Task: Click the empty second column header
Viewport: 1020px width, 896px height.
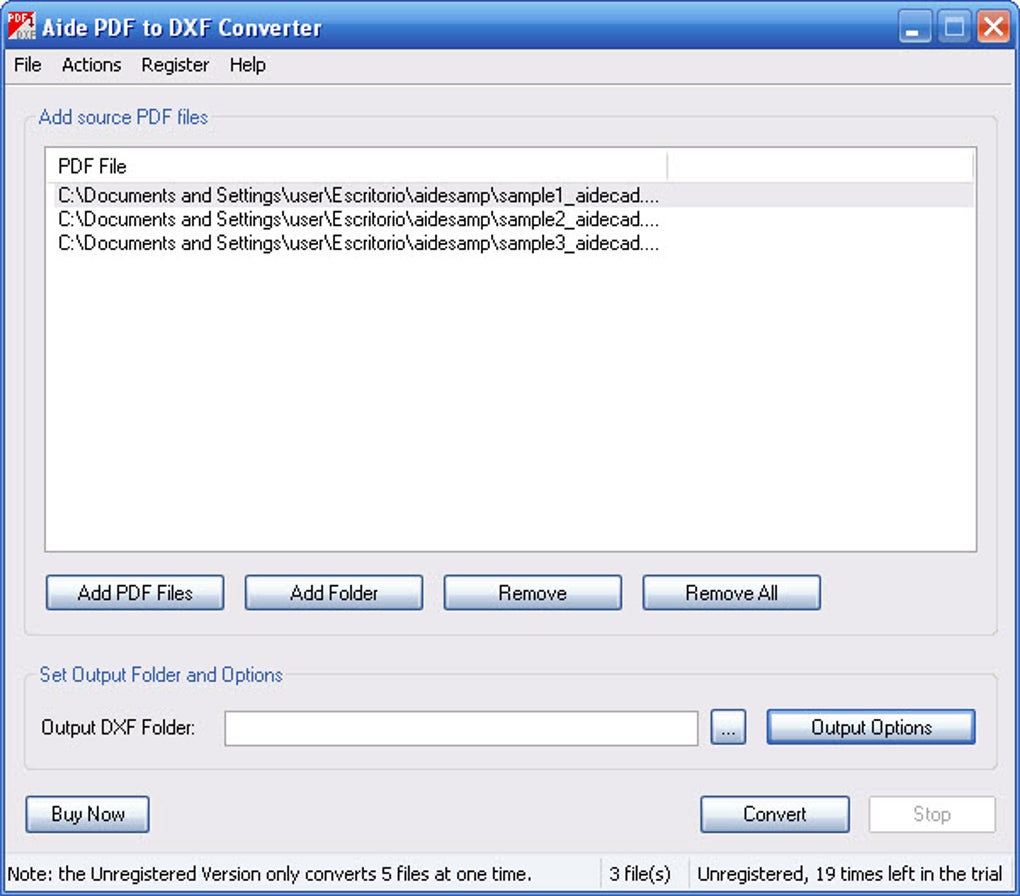Action: [x=820, y=167]
